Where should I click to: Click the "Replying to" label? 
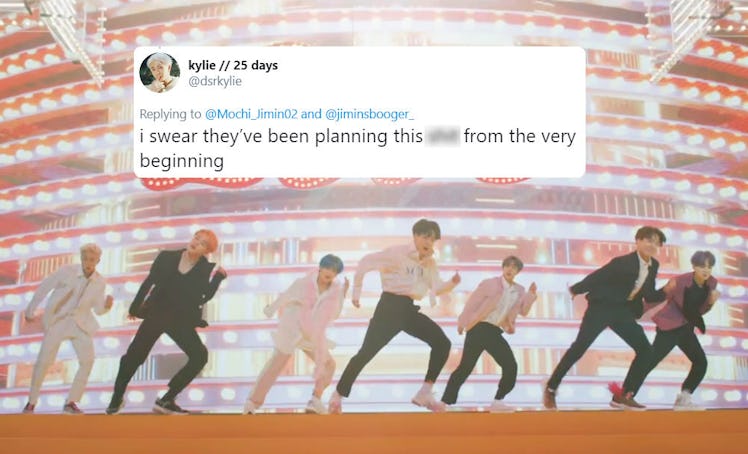tap(170, 114)
